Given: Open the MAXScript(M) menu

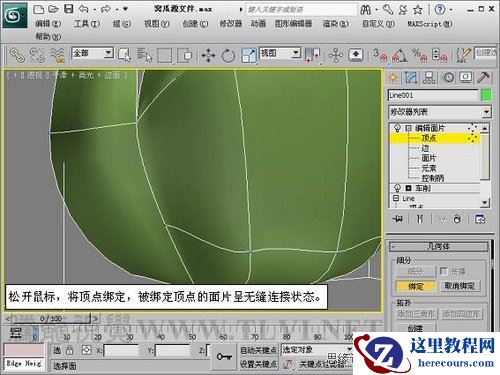Looking at the screenshot, I should coord(430,24).
